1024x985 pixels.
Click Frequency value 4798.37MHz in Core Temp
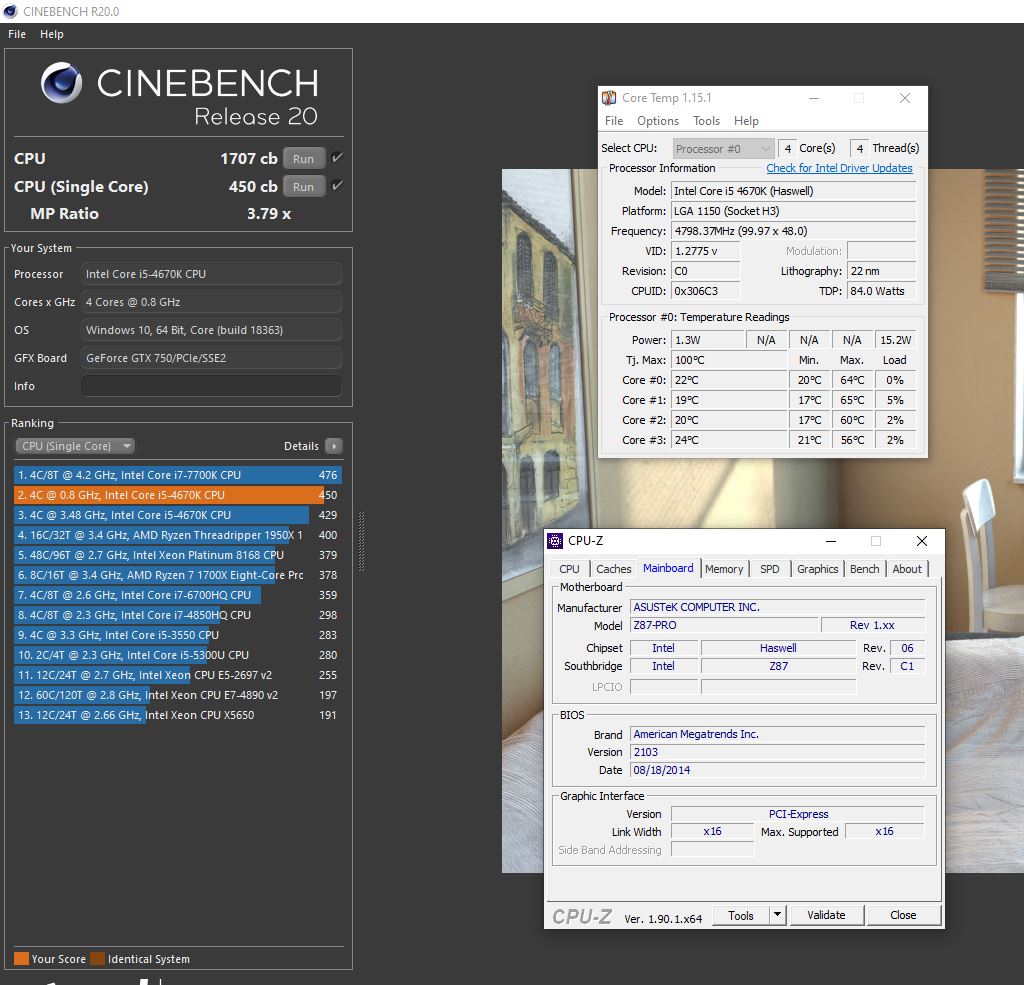(793, 231)
